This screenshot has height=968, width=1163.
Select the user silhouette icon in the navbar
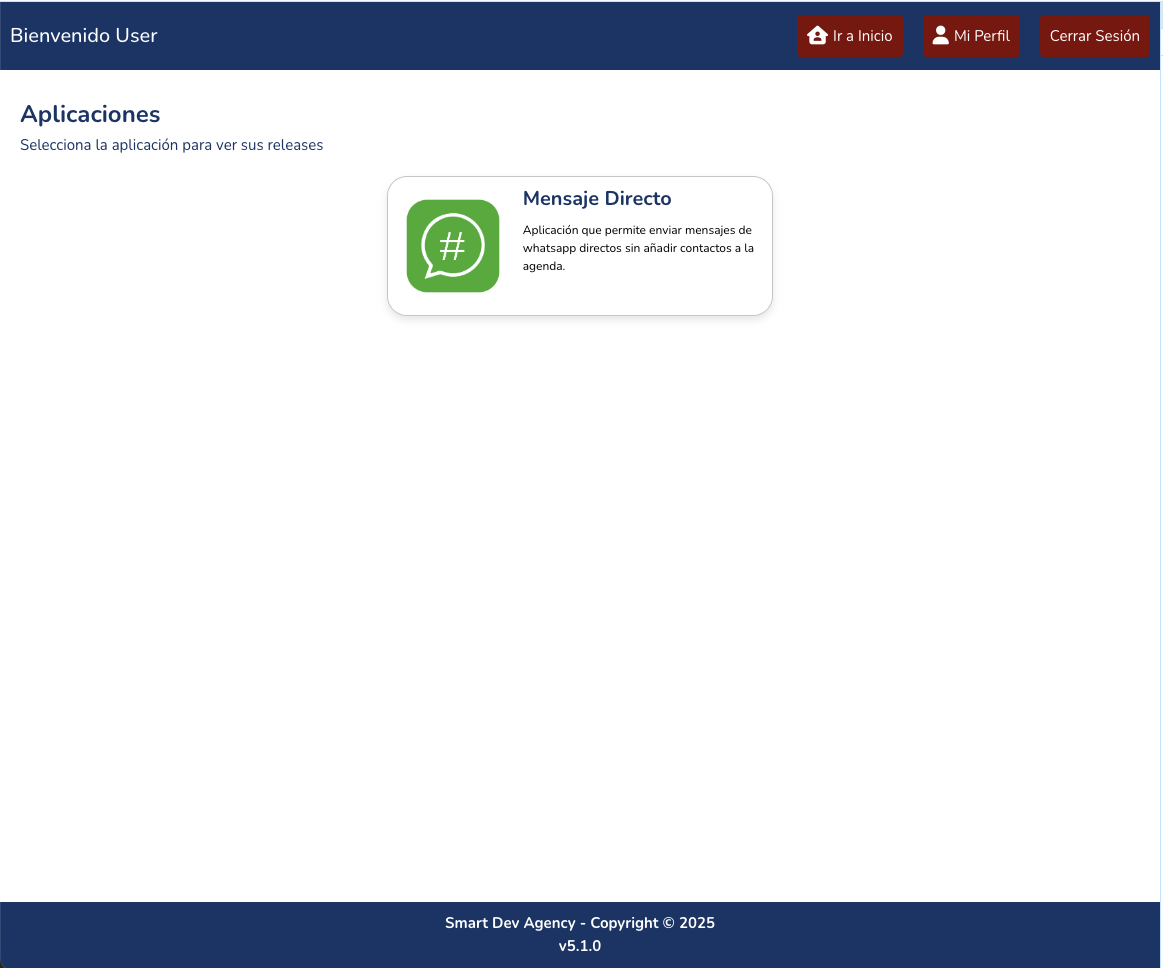click(x=940, y=35)
